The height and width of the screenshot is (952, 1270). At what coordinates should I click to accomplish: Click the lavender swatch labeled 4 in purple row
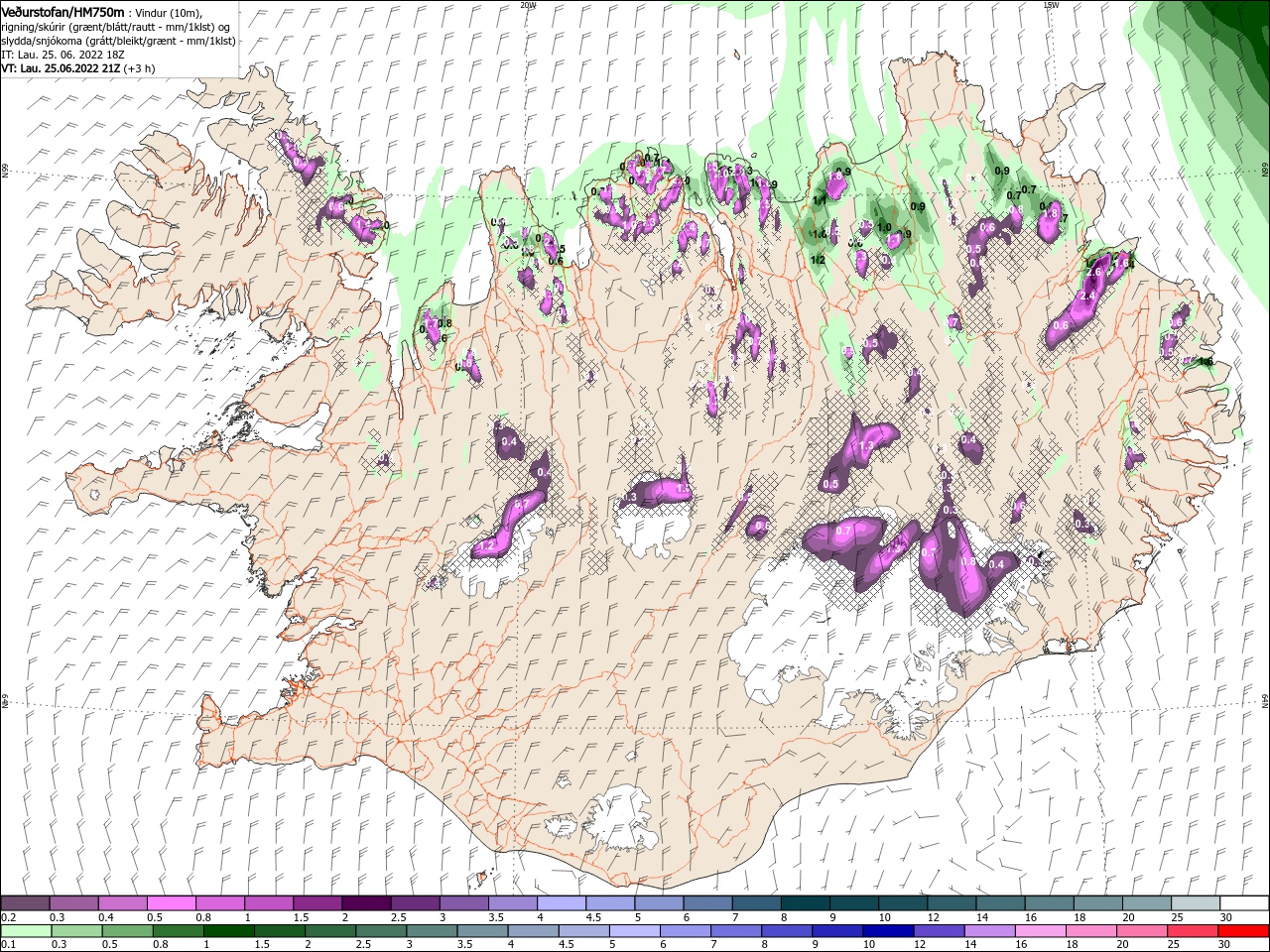[x=560, y=903]
